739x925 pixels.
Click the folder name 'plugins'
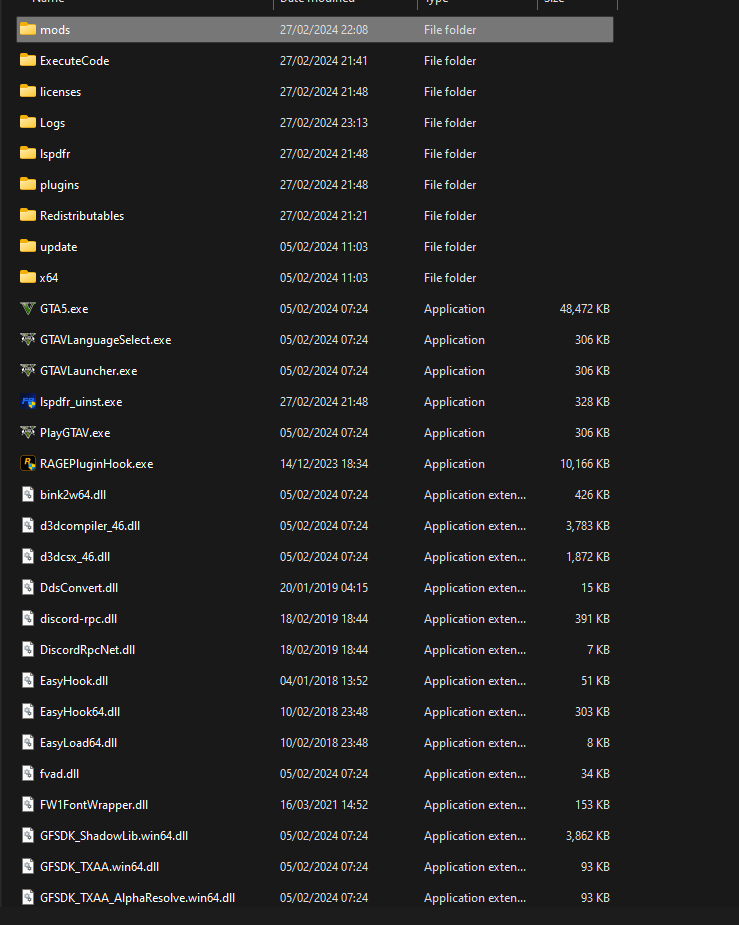(x=60, y=185)
